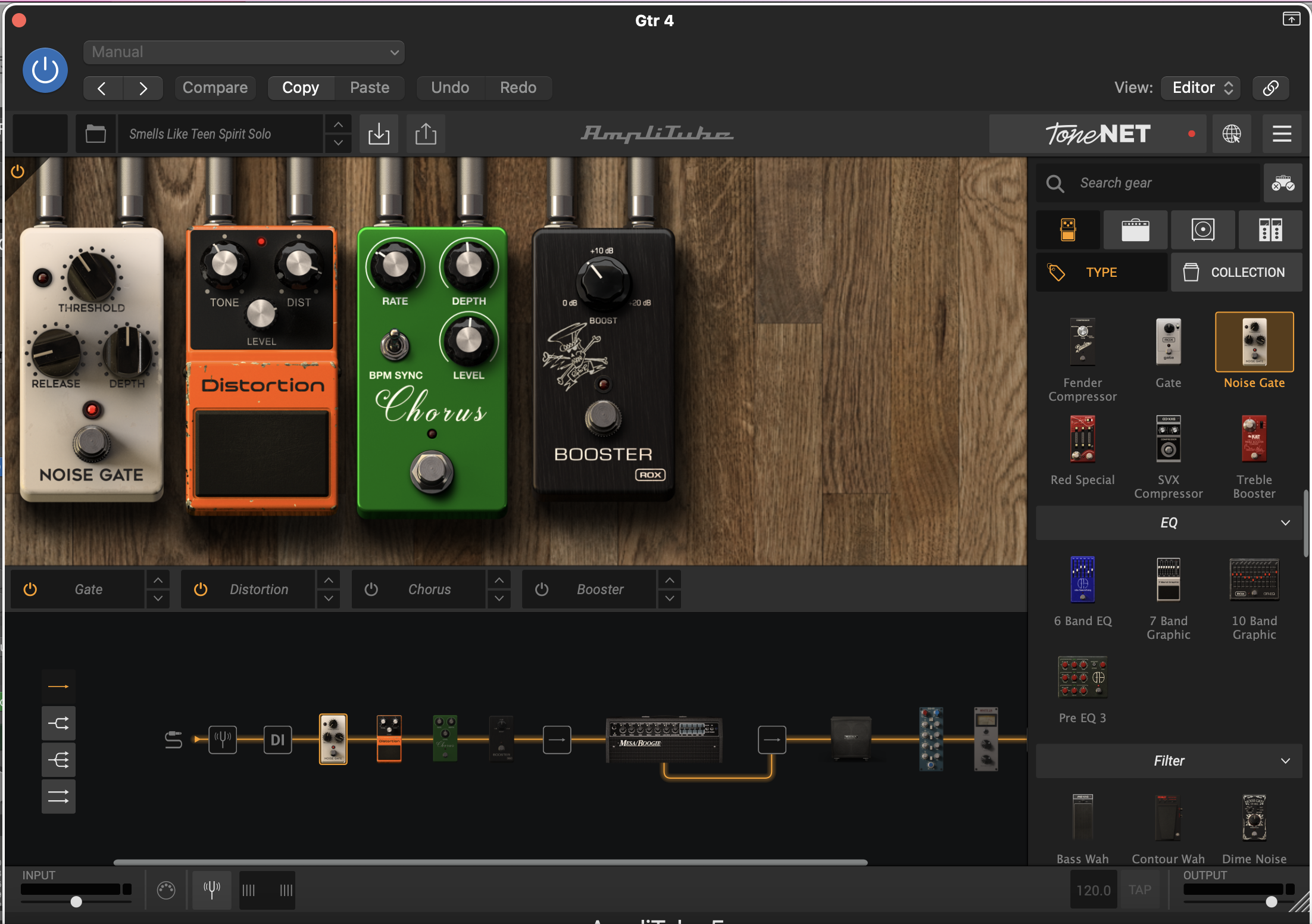Screen dimensions: 1312x924
Task: Click the link chain icon
Action: (1271, 88)
